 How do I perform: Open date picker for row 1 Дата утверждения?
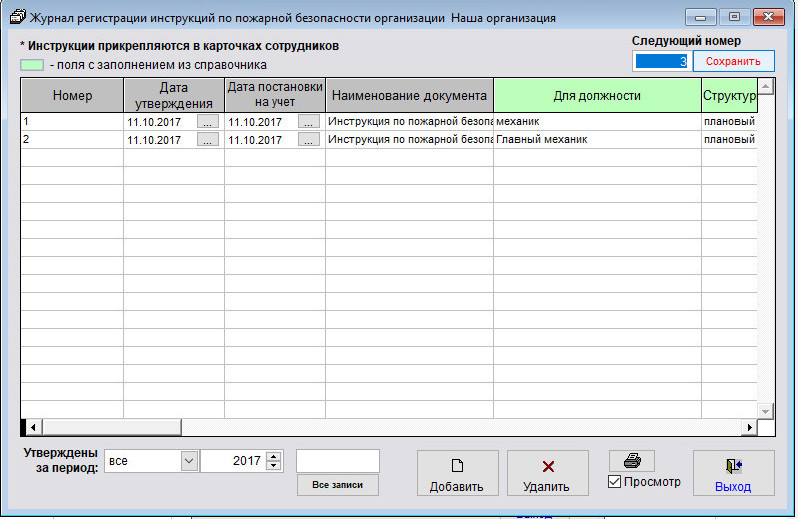(x=208, y=122)
